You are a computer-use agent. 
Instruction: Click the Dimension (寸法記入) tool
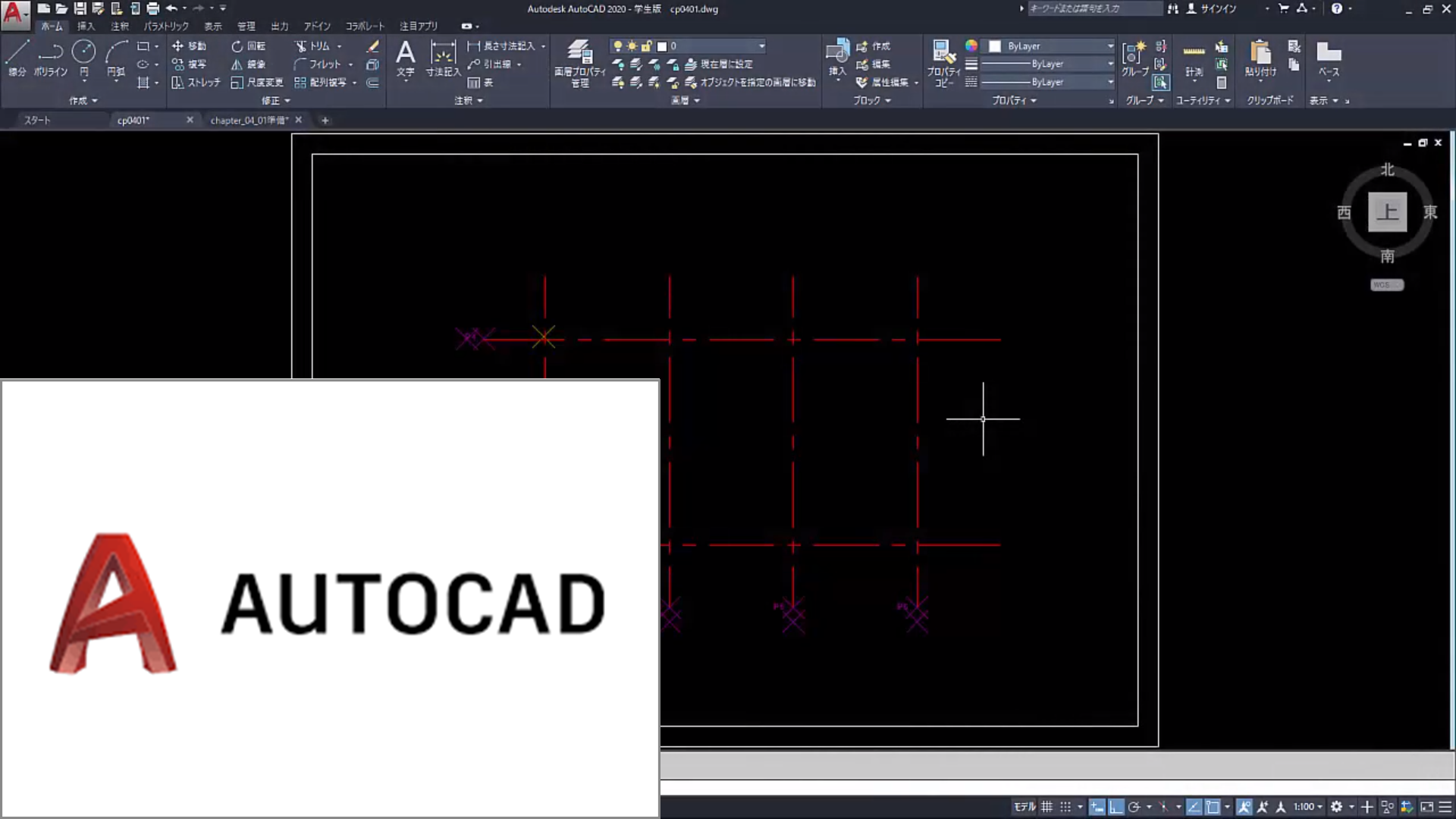pyautogui.click(x=443, y=58)
